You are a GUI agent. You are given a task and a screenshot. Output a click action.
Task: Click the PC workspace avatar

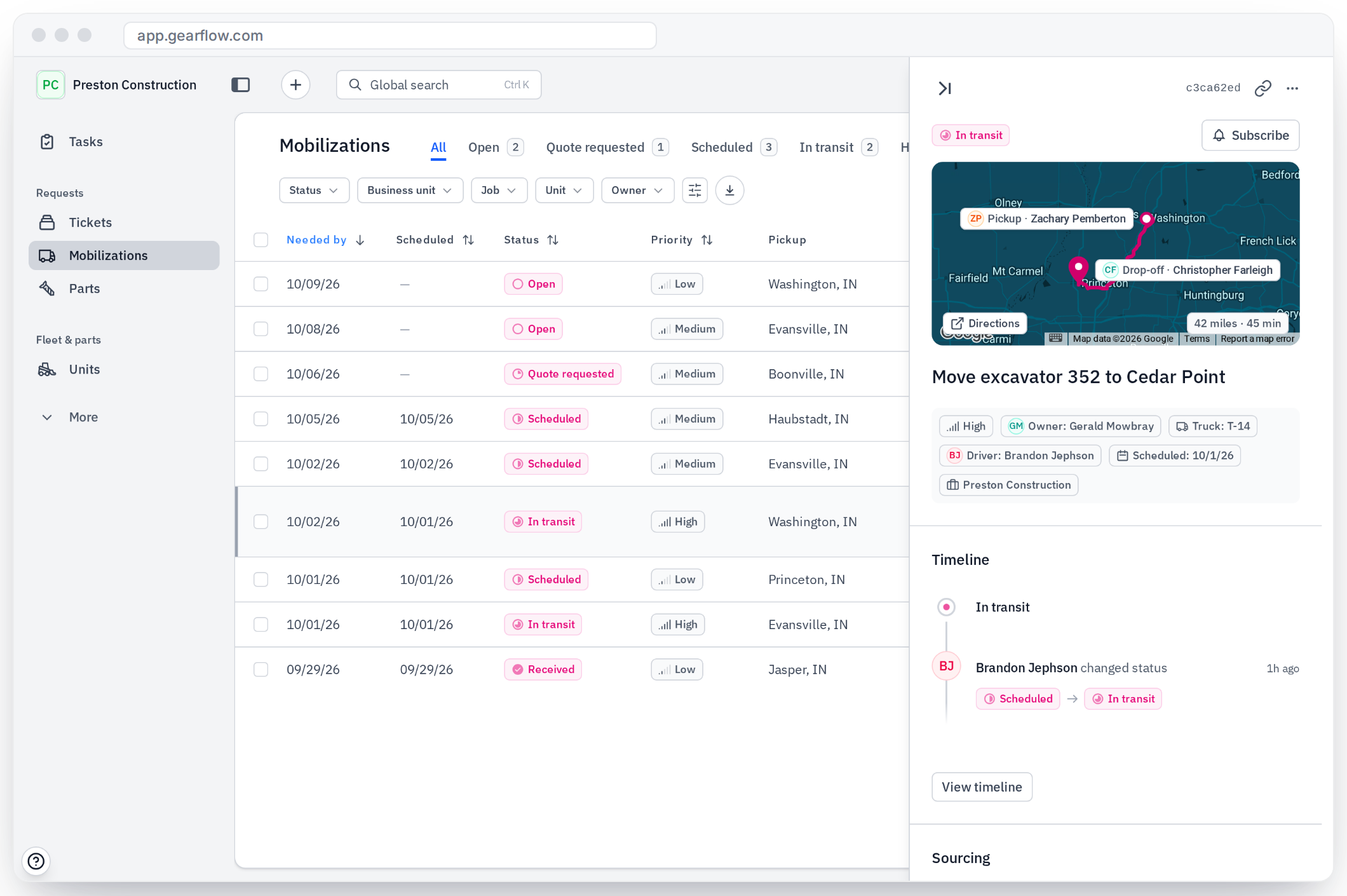coord(50,85)
